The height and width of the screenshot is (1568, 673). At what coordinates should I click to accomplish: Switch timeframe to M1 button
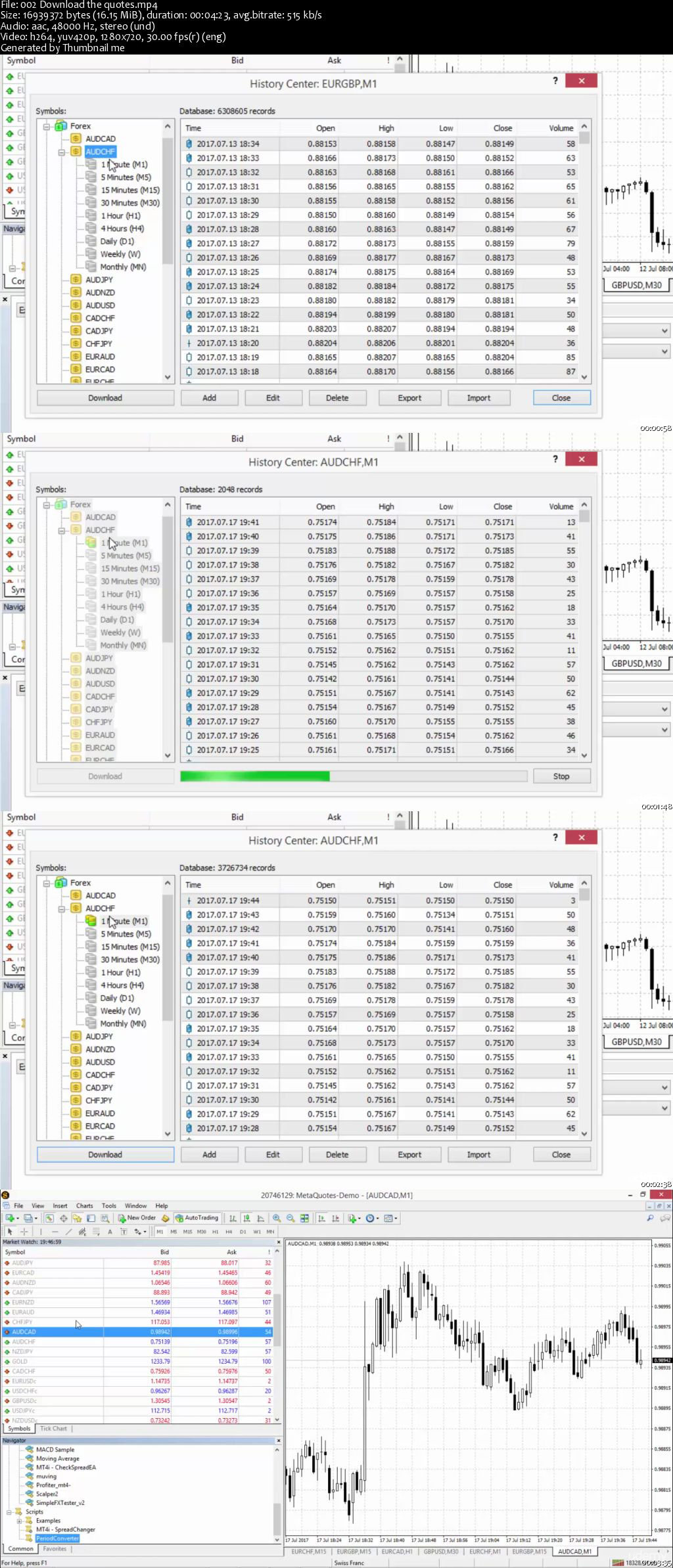[160, 1232]
